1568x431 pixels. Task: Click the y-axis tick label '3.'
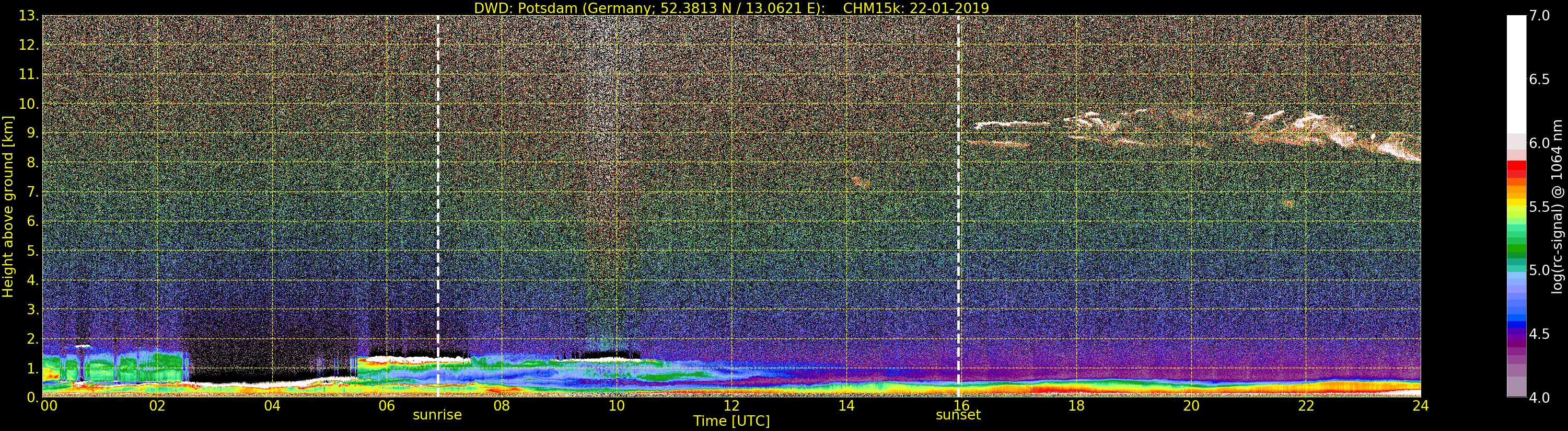click(32, 309)
